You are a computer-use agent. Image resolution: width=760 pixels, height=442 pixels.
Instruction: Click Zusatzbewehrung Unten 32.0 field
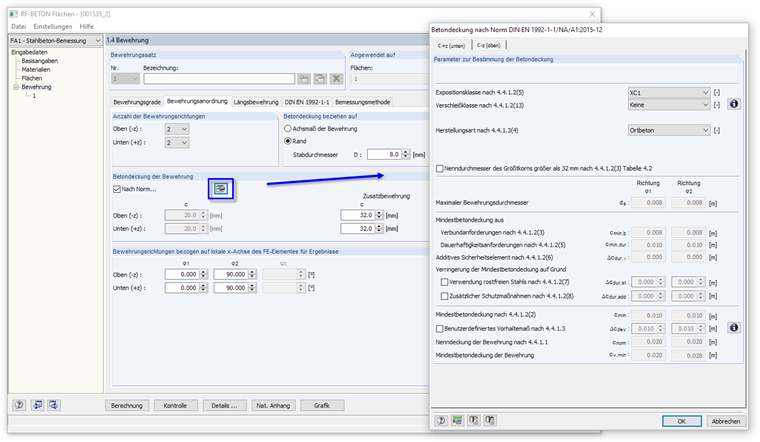tap(358, 229)
